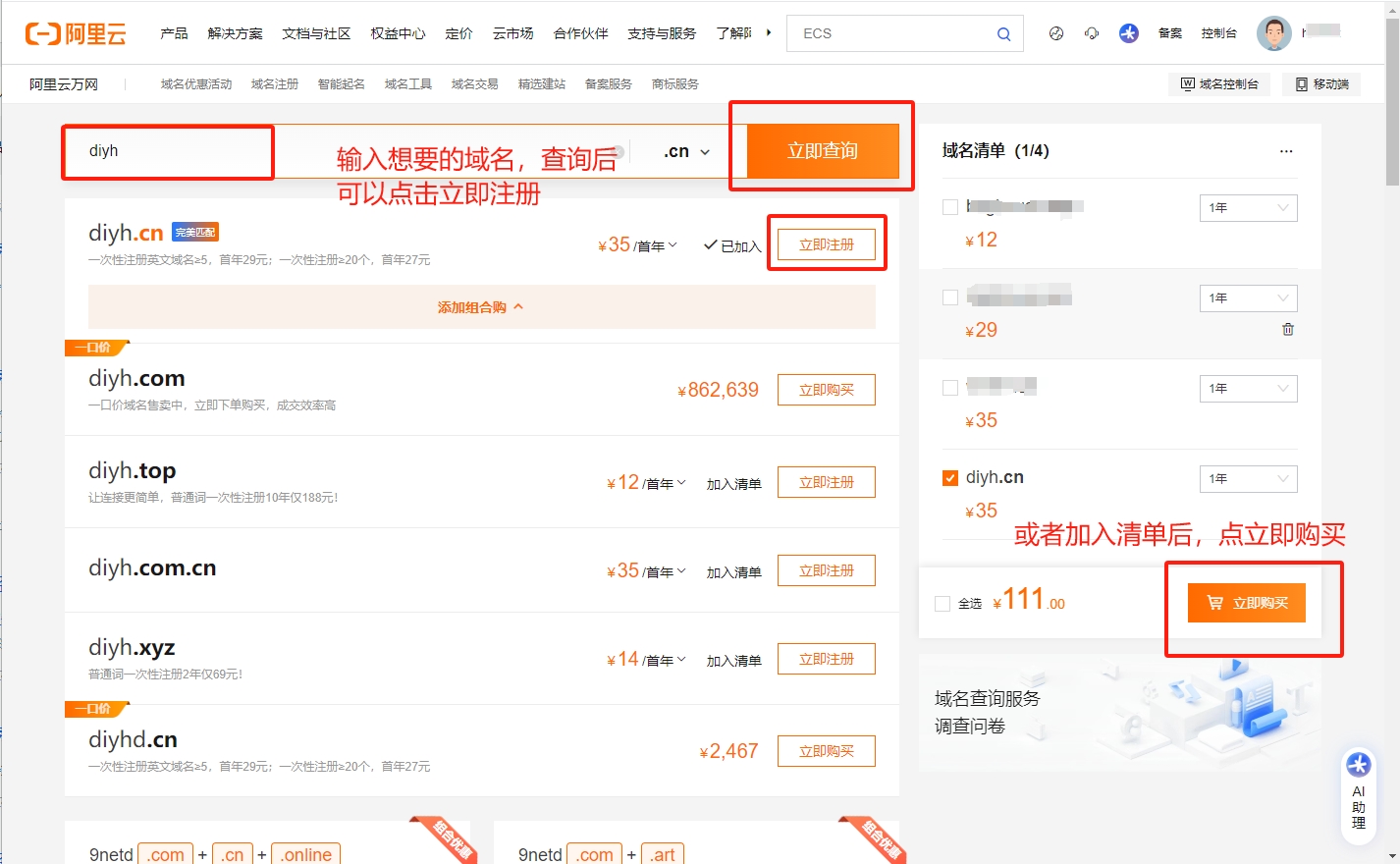Delete second domain using trash icon

point(1287,330)
